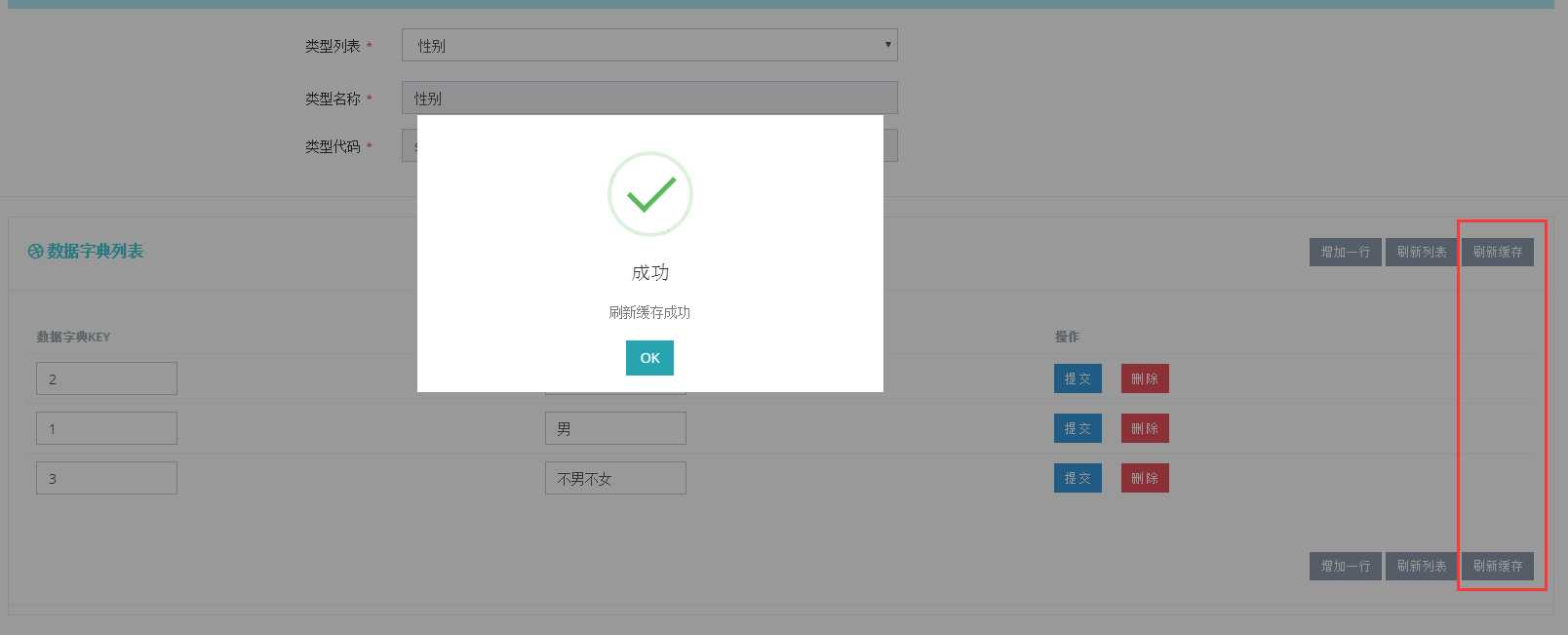Screen dimensions: 1568x635
Task: Open the 类型列表 dropdown showing 性别
Action: point(649,45)
